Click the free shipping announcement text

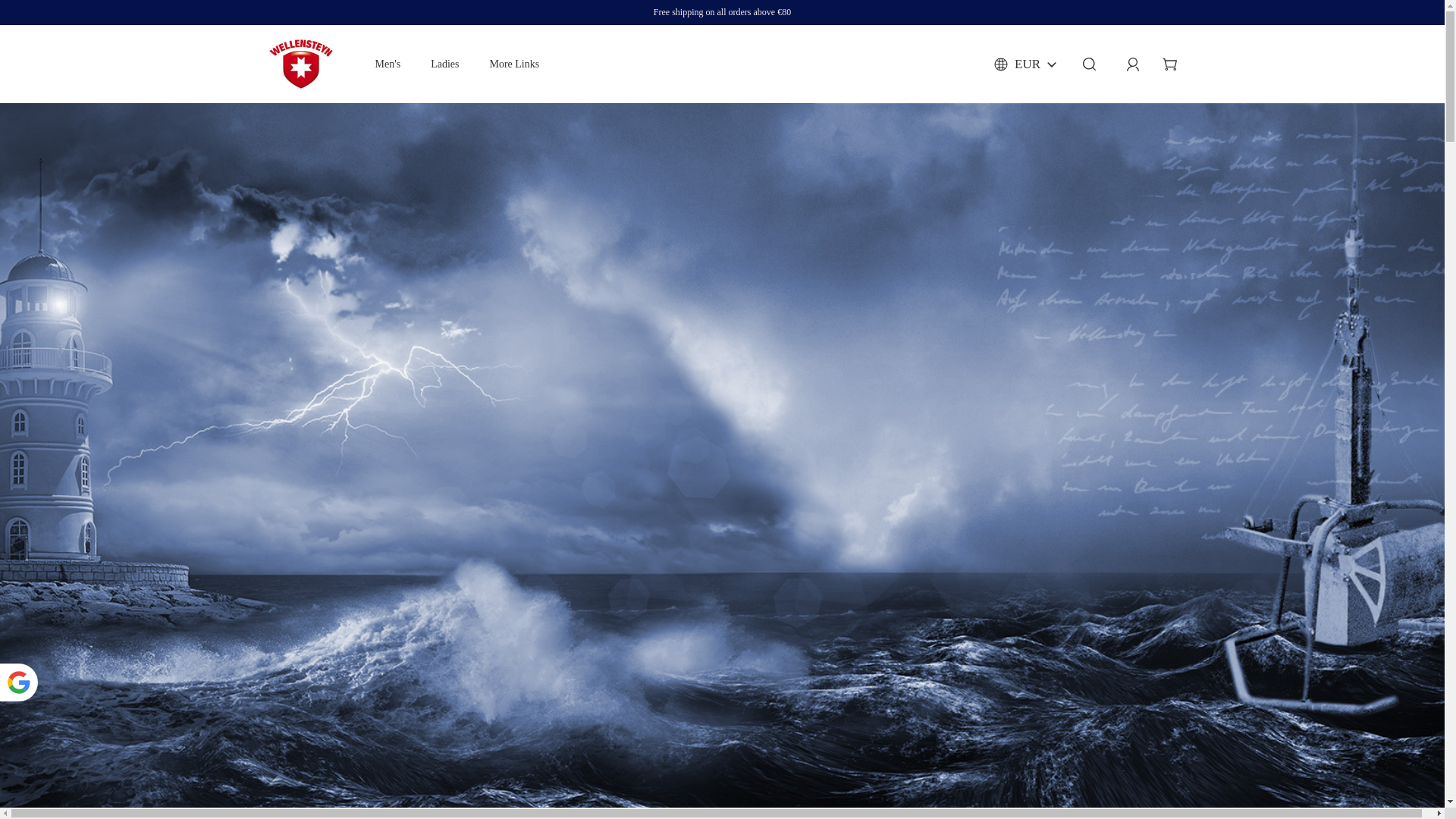(722, 12)
